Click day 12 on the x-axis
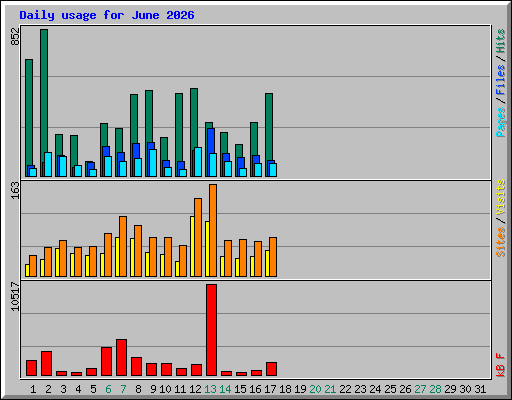 coord(195,389)
